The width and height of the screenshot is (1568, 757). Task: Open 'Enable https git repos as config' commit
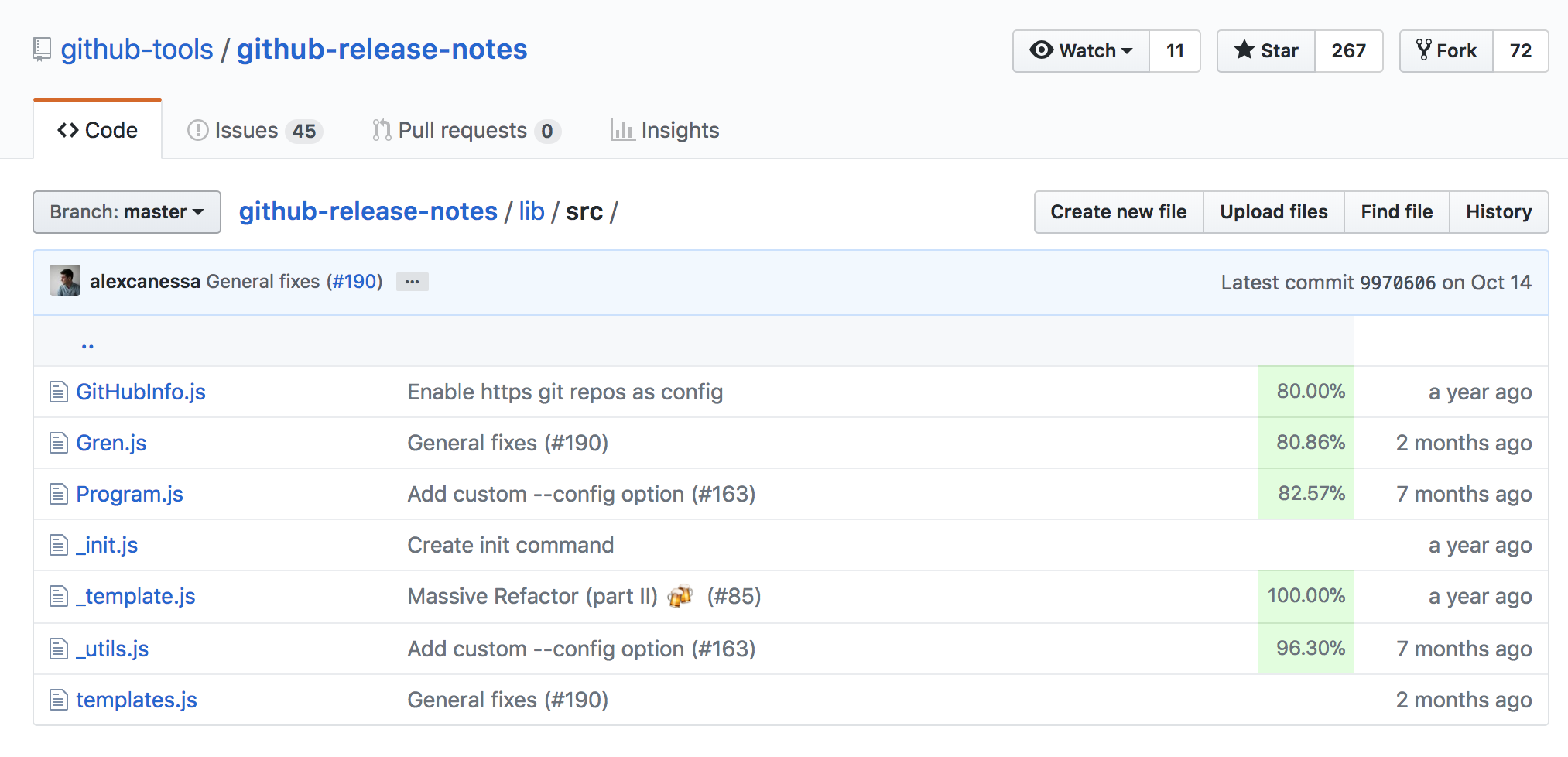click(x=565, y=392)
